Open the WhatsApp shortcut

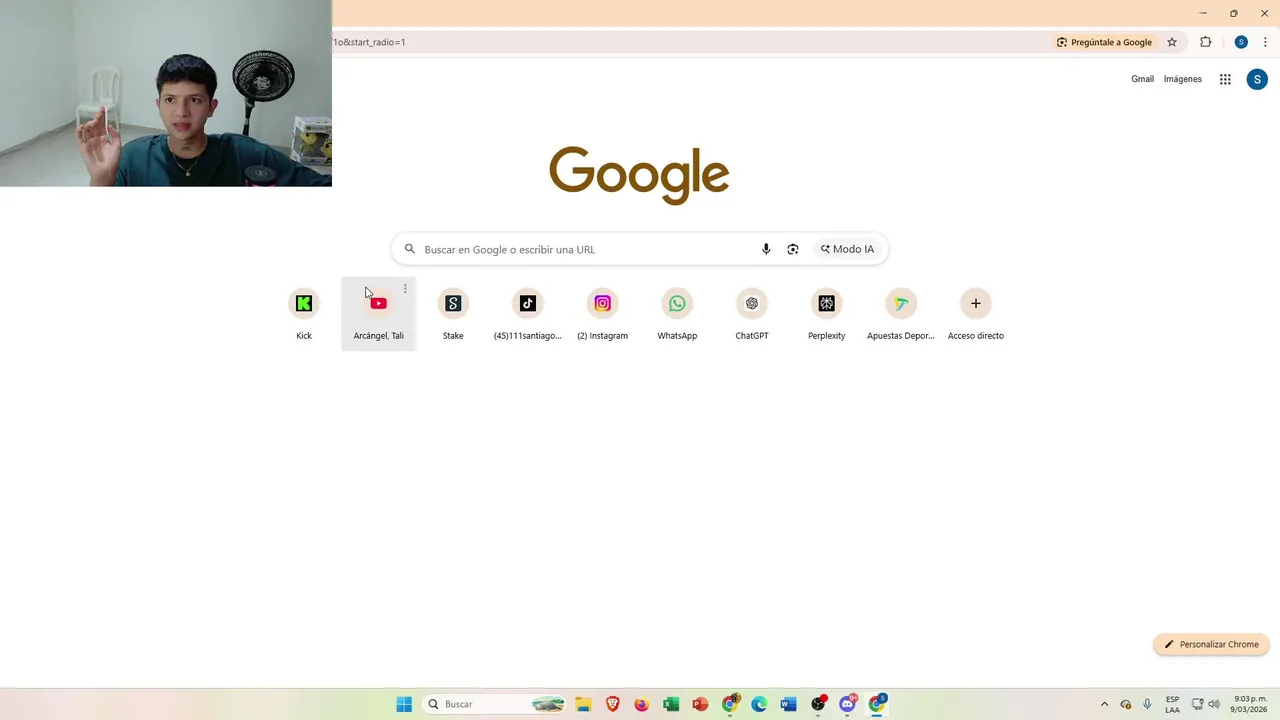pos(677,314)
